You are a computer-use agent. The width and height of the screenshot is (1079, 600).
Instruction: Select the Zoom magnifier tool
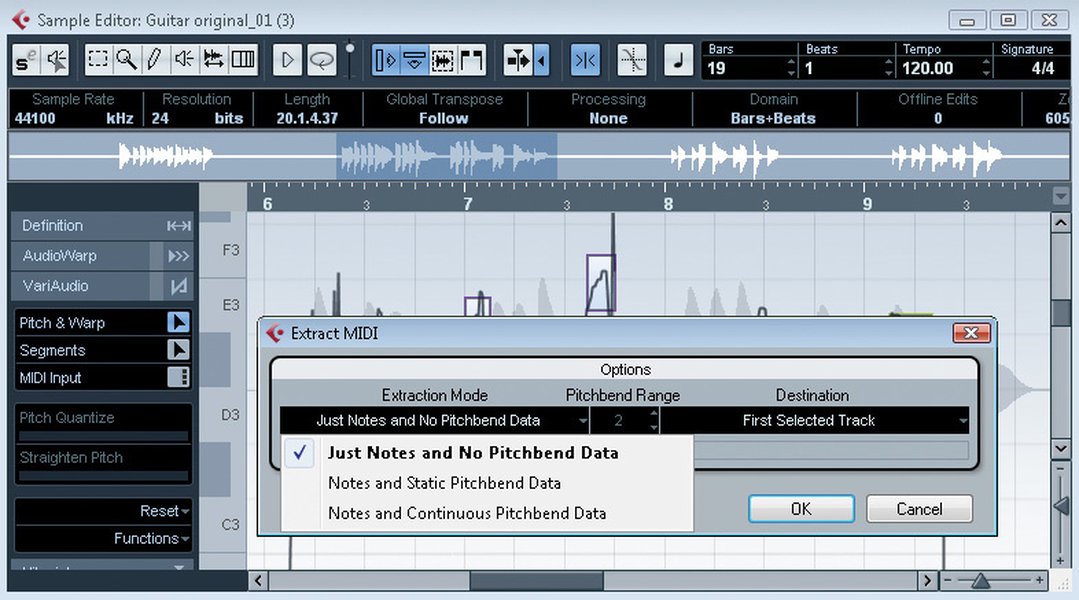tap(126, 60)
